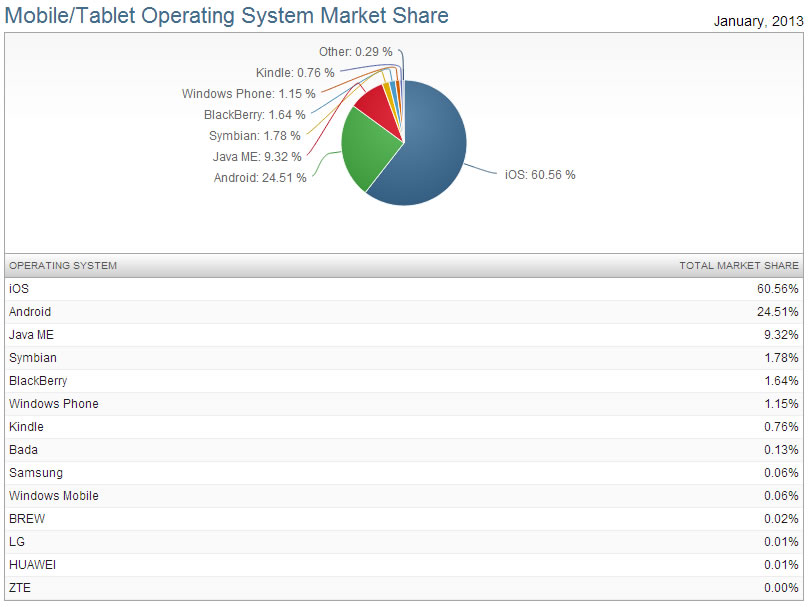The image size is (810, 607).
Task: Select the 'Symbian: 1.78 %' chart label
Action: (254, 135)
